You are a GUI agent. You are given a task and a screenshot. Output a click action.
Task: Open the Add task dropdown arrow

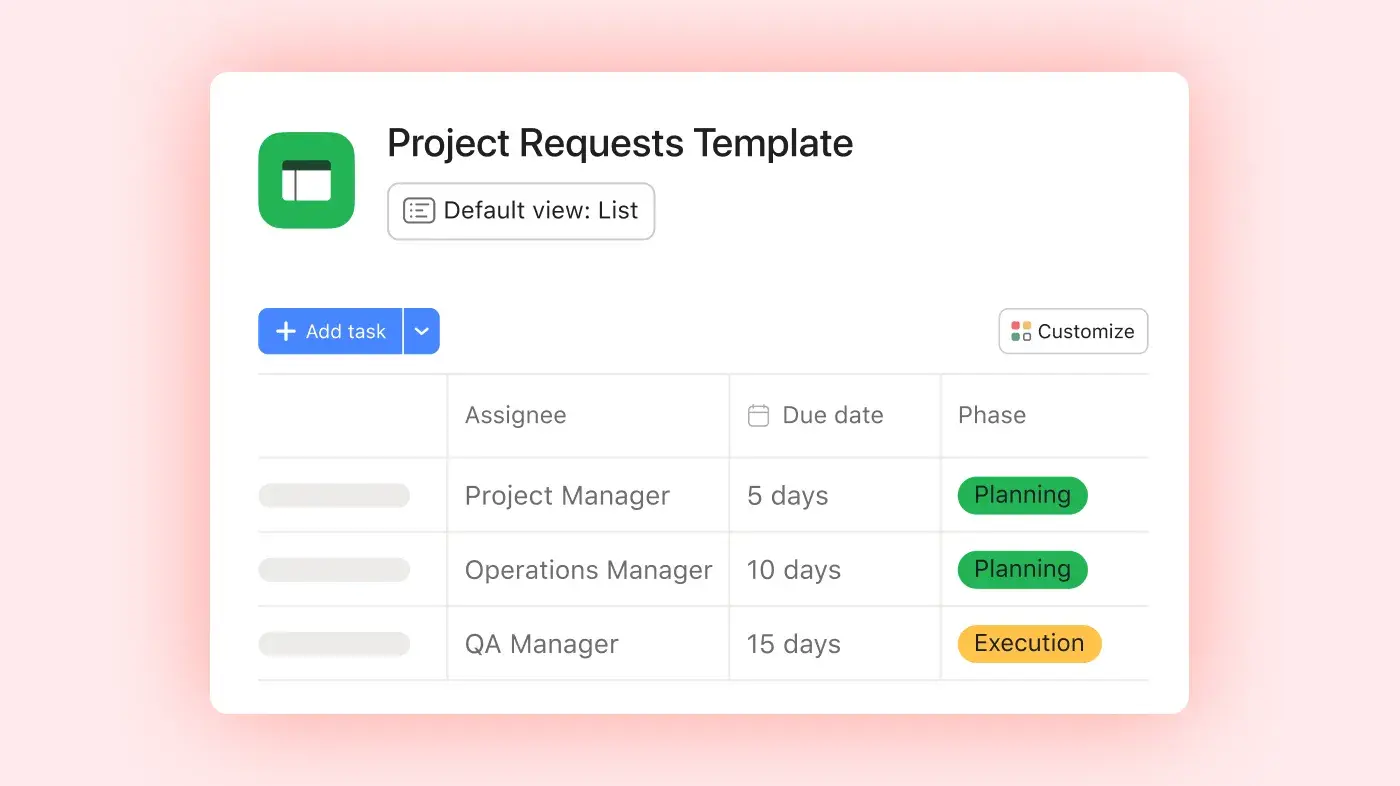pyautogui.click(x=422, y=331)
